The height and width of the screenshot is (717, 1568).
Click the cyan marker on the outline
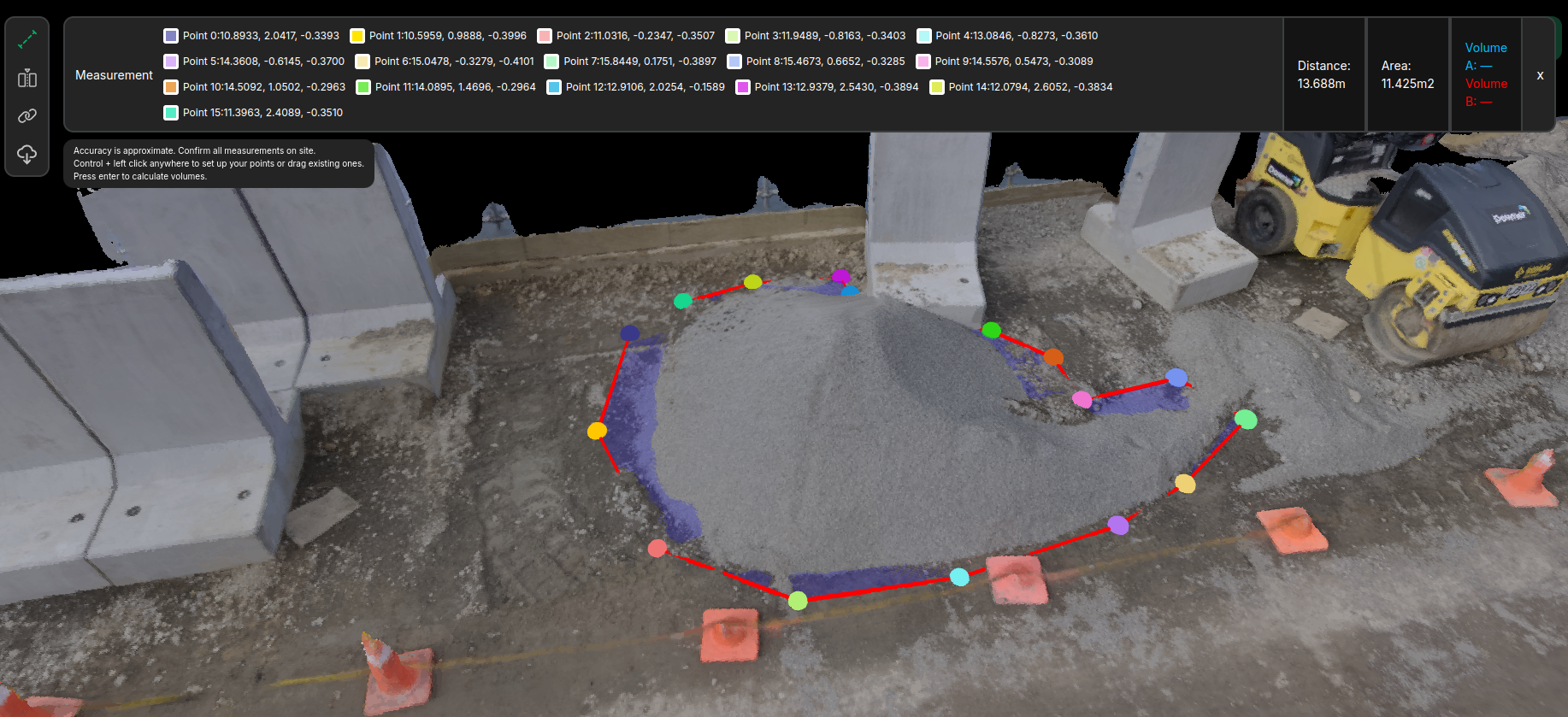959,577
